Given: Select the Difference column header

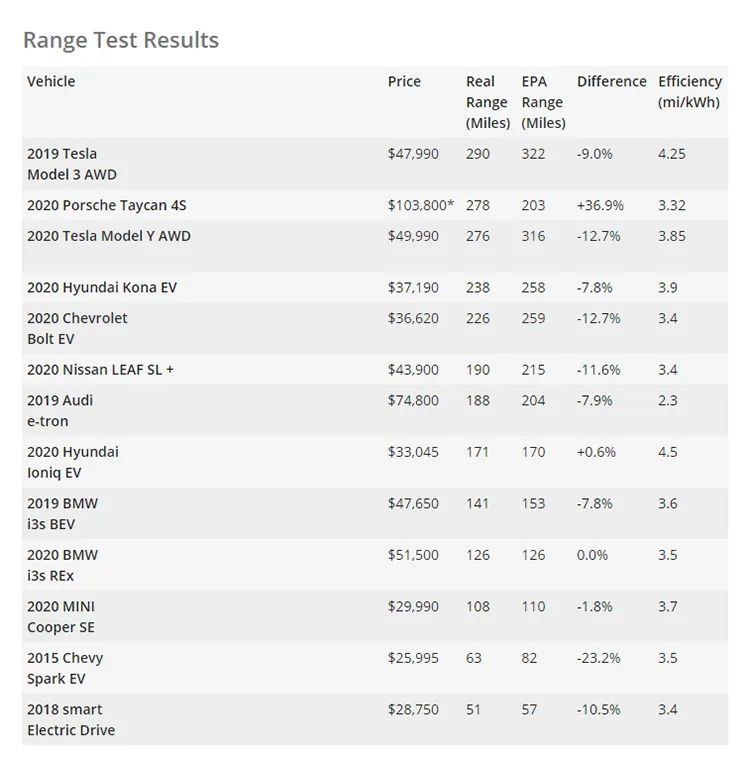Looking at the screenshot, I should point(612,81).
